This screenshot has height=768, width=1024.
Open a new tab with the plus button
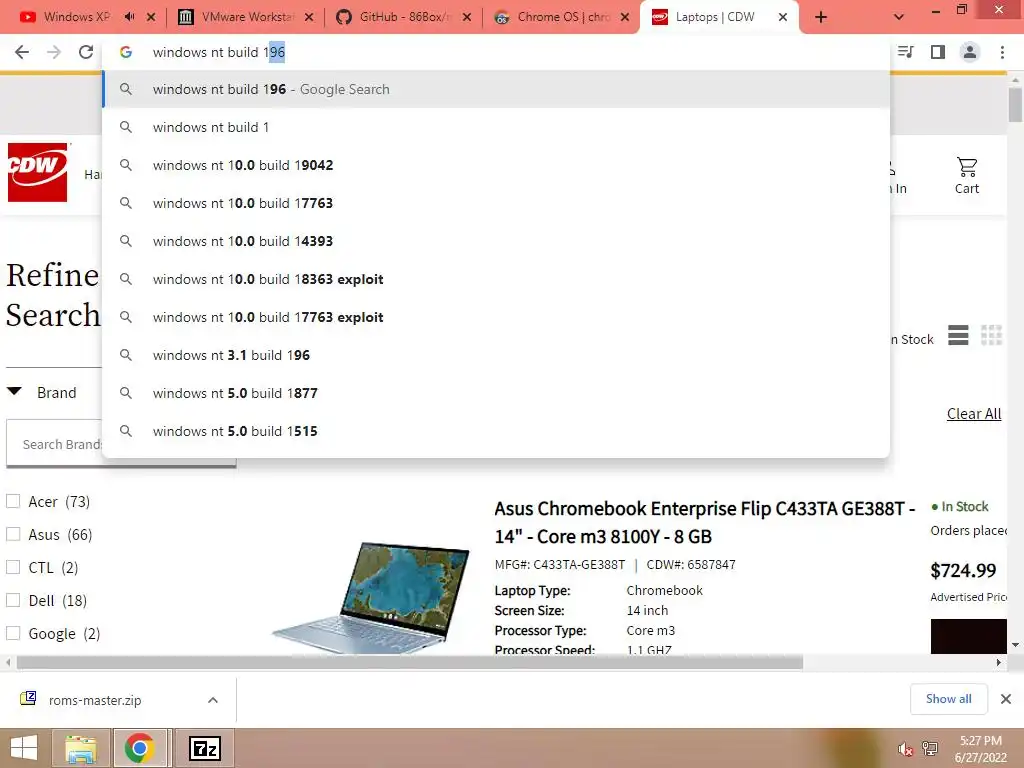pos(821,18)
